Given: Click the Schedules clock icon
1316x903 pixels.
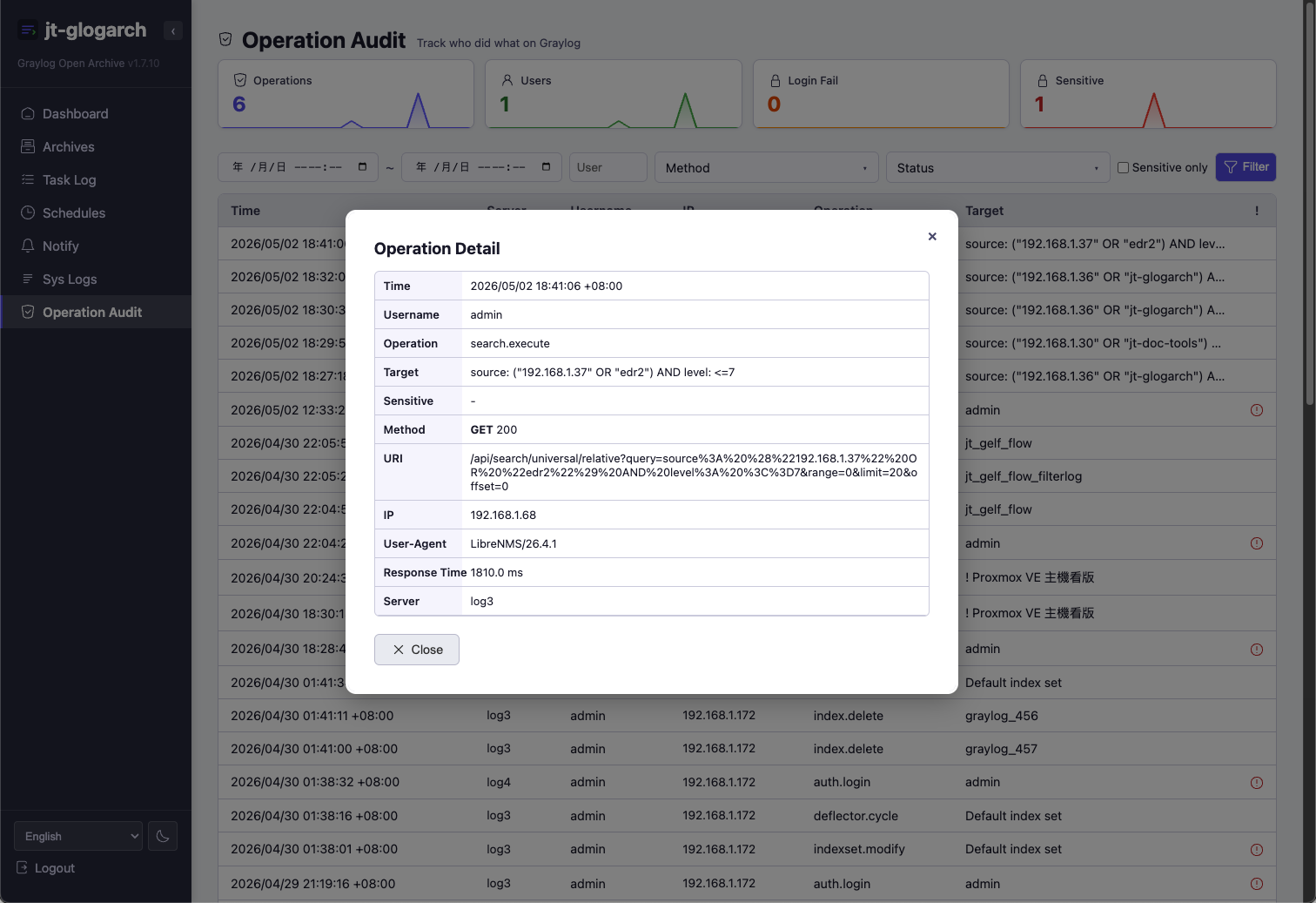Looking at the screenshot, I should 28,212.
